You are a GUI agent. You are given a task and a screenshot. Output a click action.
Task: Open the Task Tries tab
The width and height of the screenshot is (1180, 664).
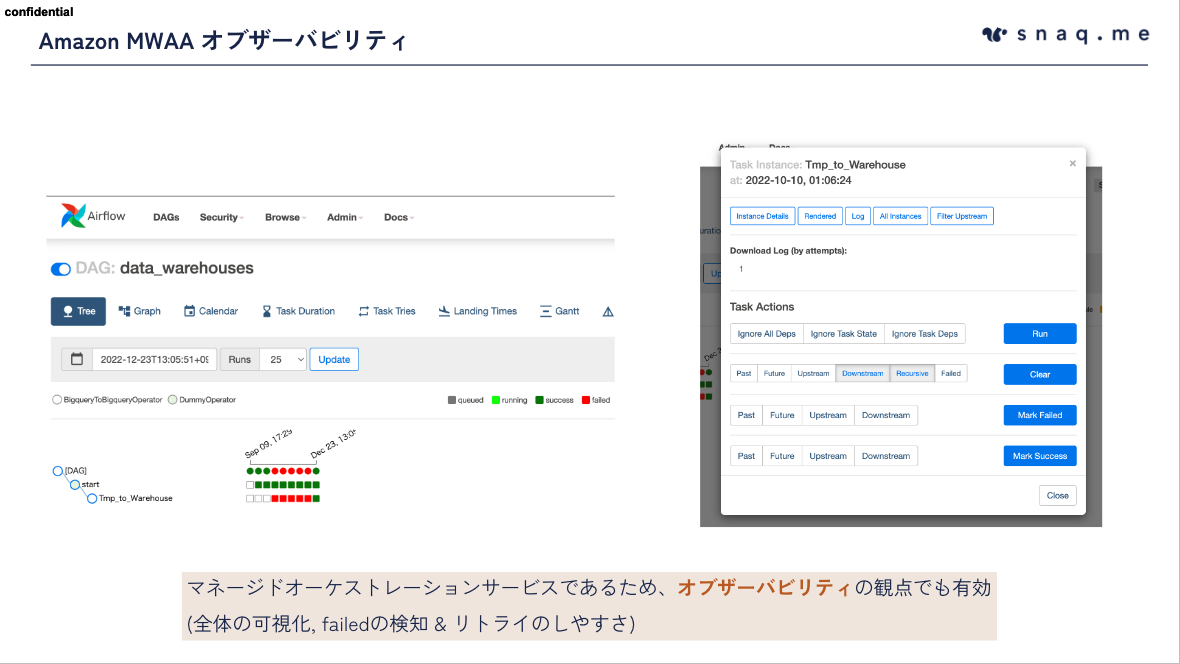click(x=387, y=311)
